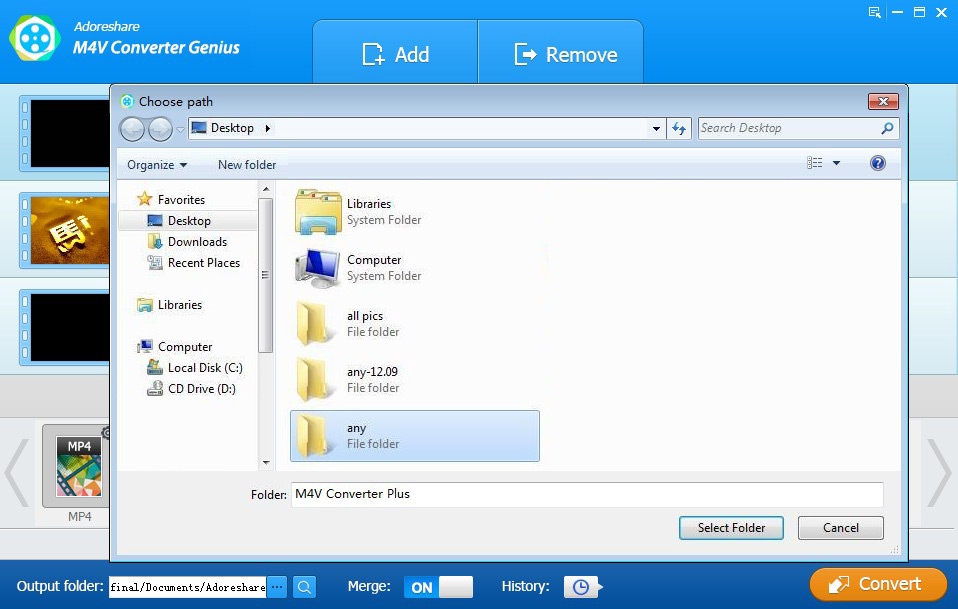The height and width of the screenshot is (609, 958).
Task: Select Libraries in navigation pane
Action: (169, 304)
